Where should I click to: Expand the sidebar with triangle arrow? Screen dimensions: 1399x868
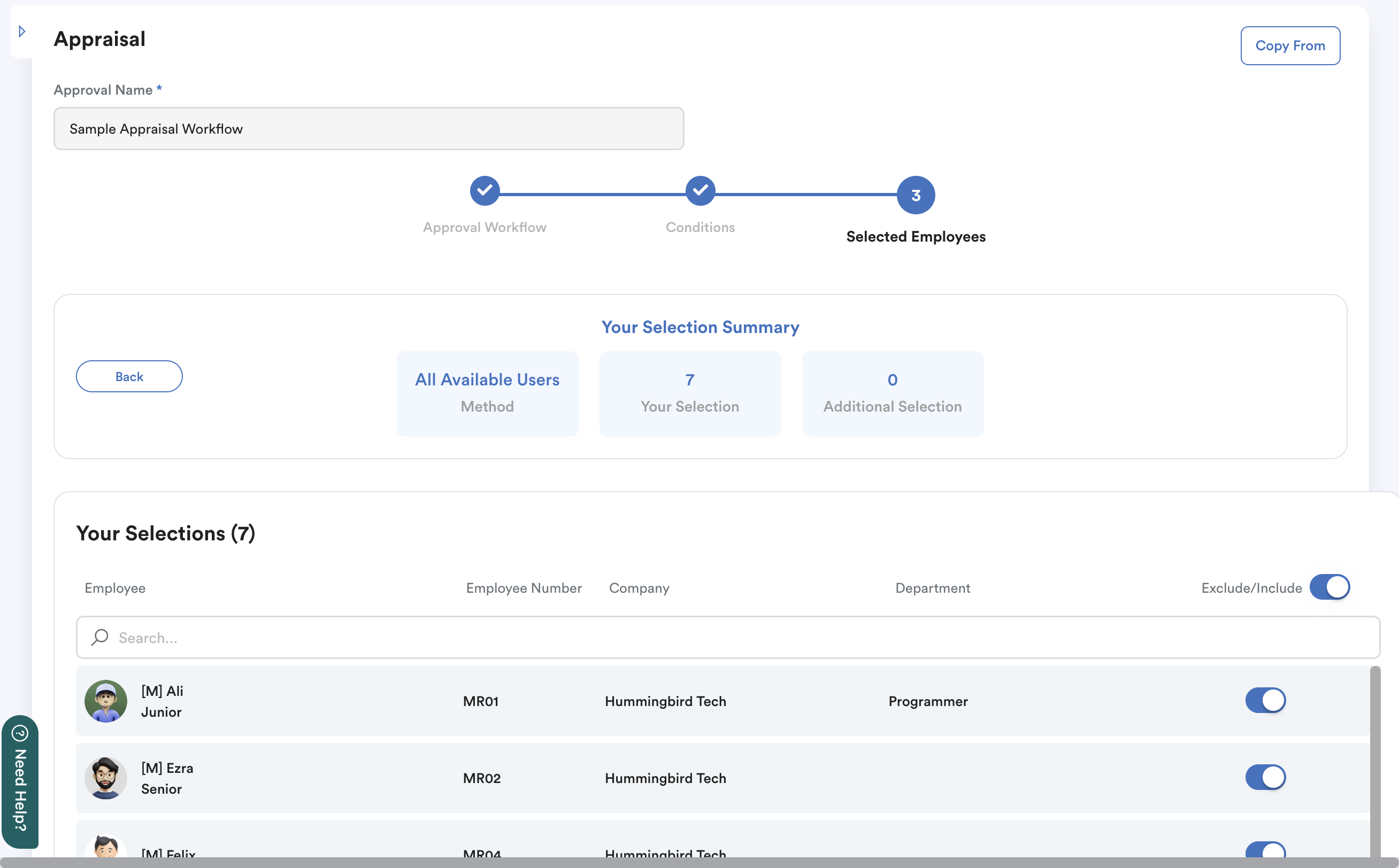pyautogui.click(x=22, y=31)
